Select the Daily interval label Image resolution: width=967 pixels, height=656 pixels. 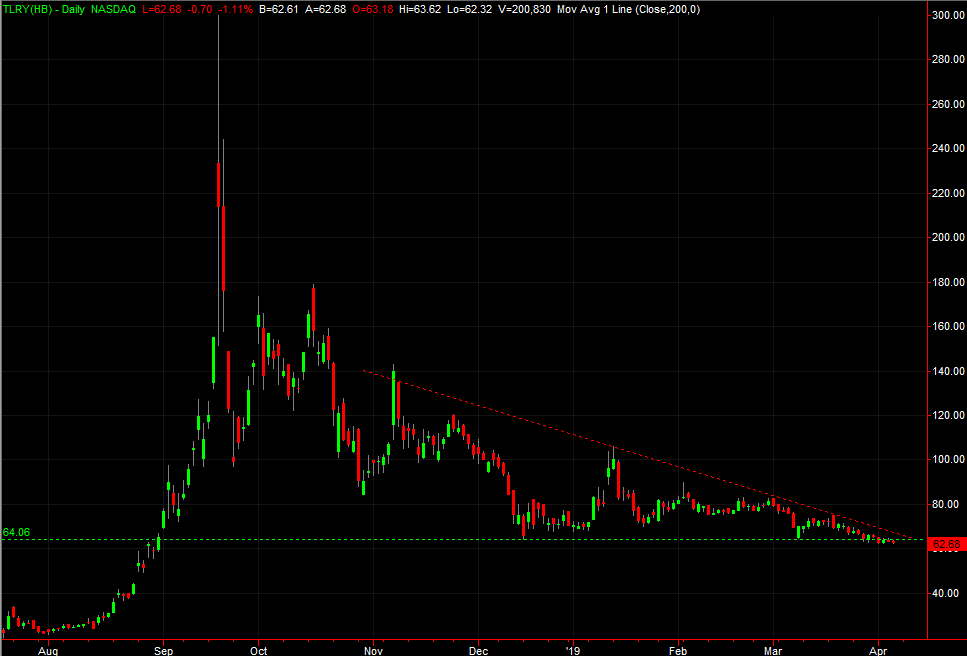coord(73,9)
